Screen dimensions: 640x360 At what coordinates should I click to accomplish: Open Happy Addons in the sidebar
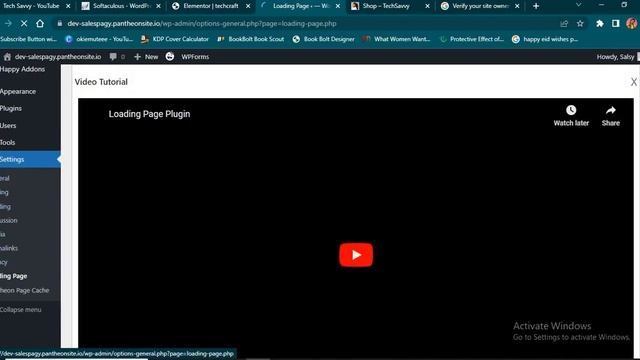22,69
